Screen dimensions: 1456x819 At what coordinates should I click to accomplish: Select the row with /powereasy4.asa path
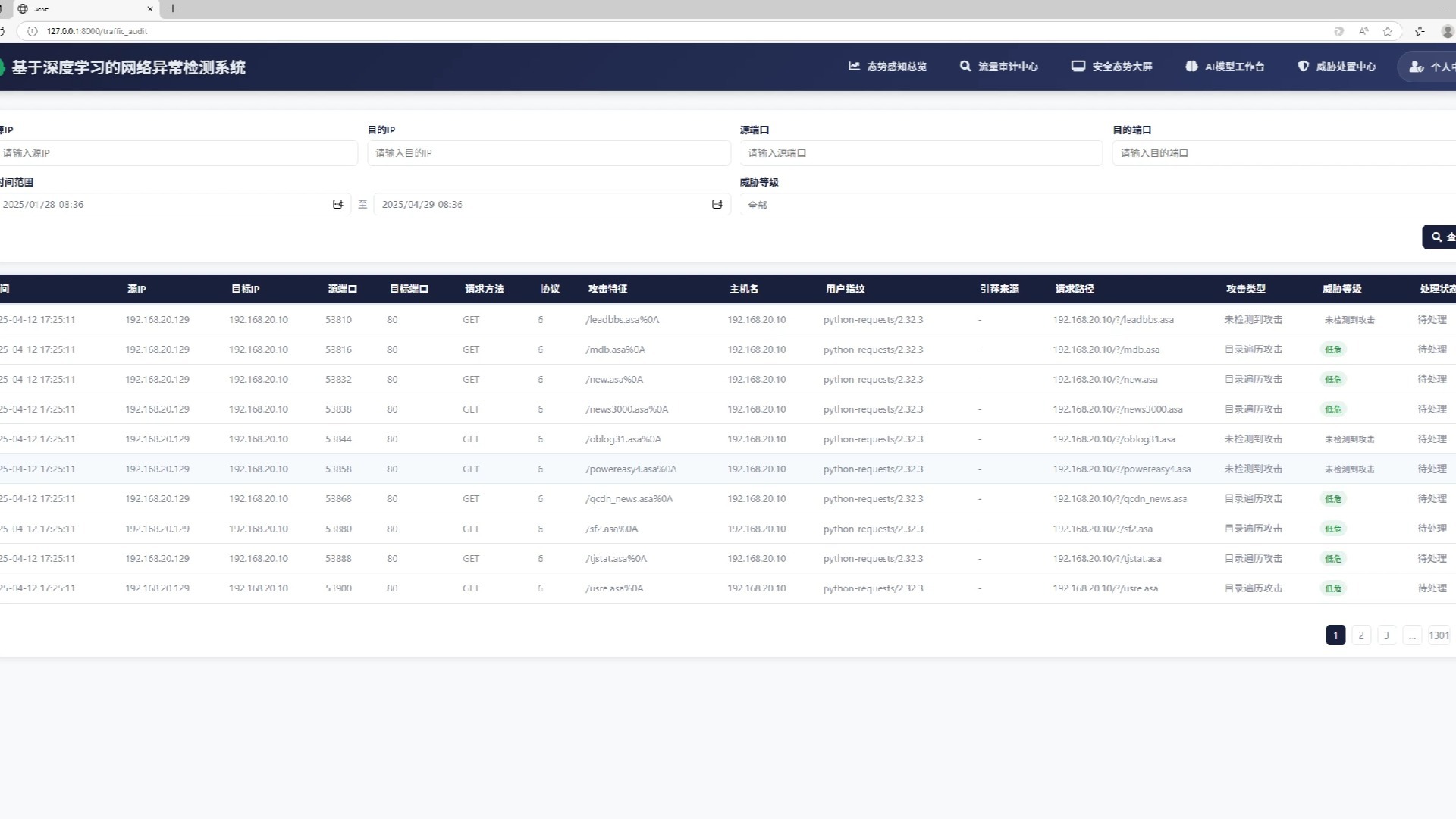coord(630,469)
